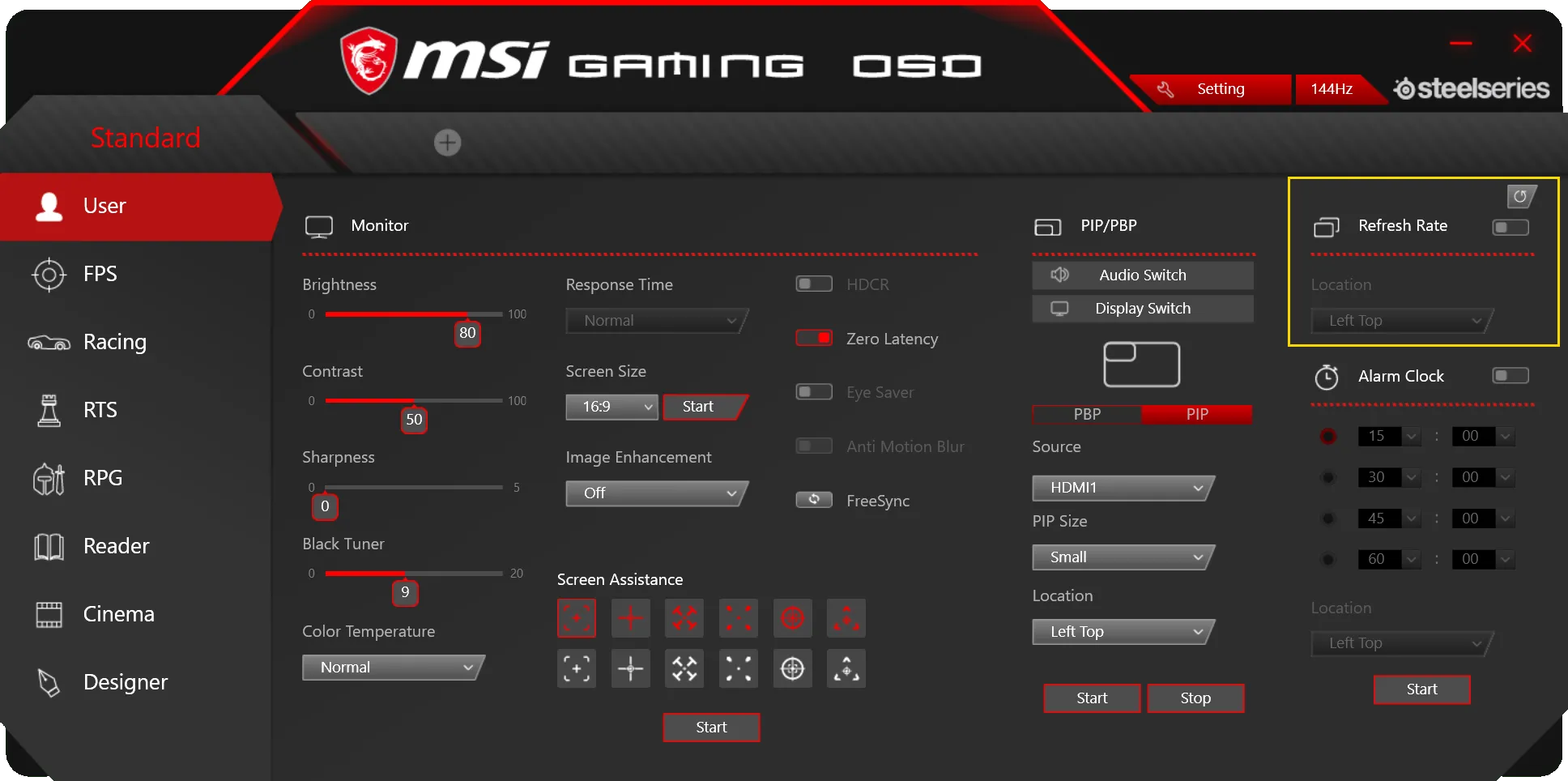Screen dimensions: 1568x781
Task: Click the reset icon above Refresh Rate
Action: (1520, 196)
